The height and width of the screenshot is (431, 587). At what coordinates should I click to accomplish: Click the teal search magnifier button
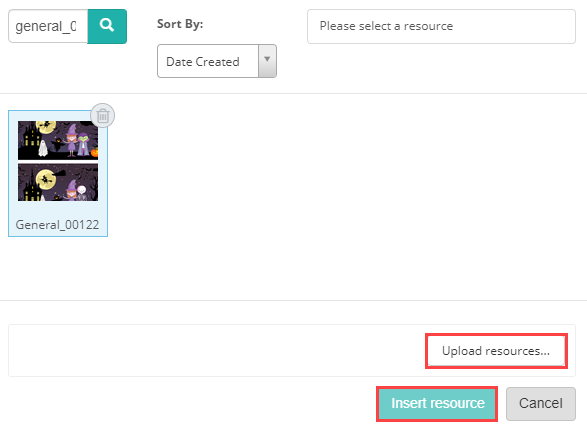[107, 26]
